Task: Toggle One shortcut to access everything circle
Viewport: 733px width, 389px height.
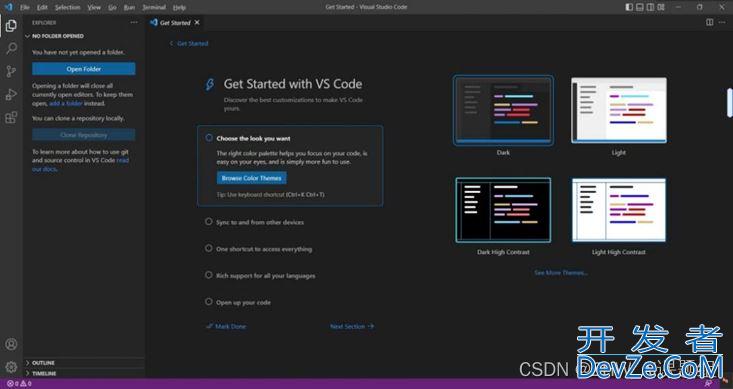Action: [x=208, y=248]
